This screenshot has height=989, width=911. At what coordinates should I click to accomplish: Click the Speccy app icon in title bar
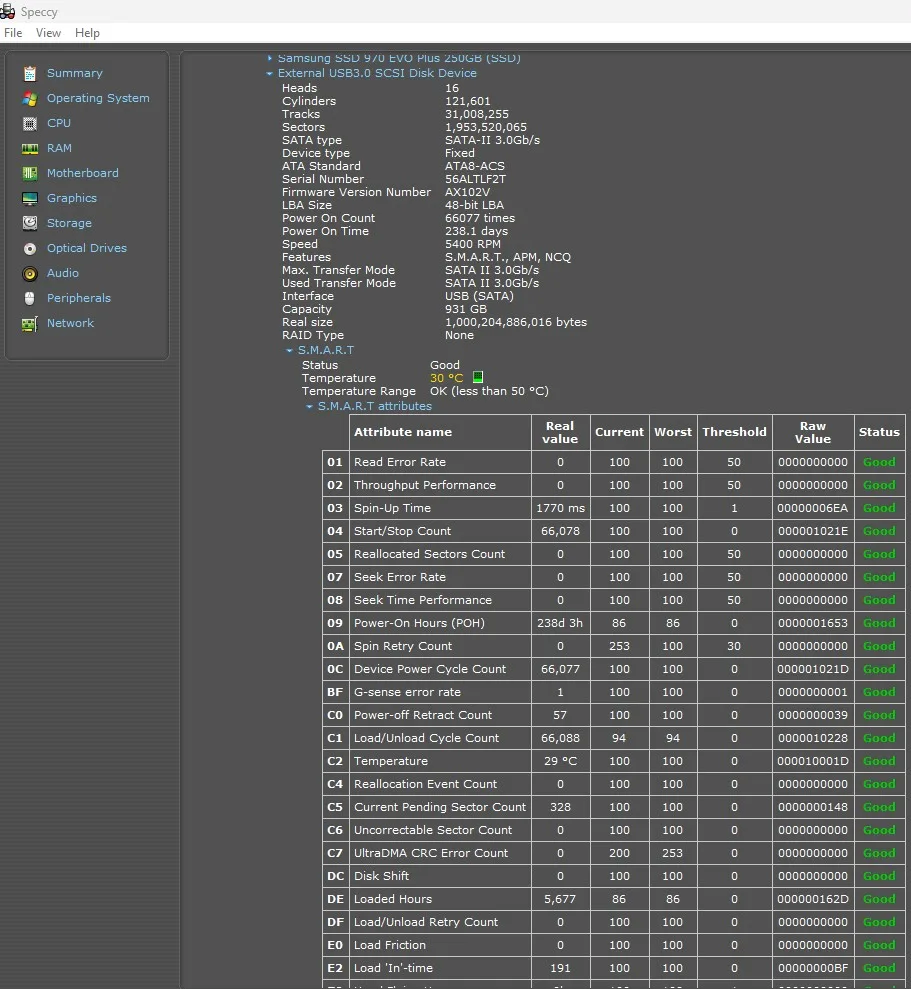[x=8, y=11]
